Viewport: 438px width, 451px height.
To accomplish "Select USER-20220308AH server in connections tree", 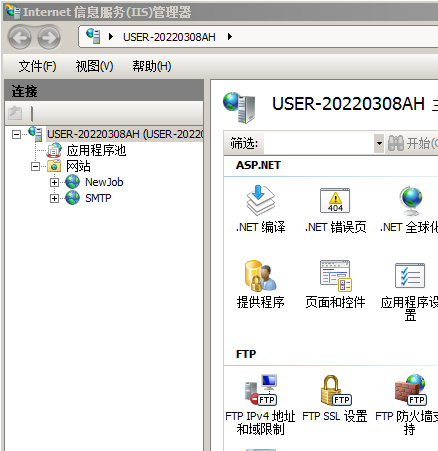I will 125,134.
